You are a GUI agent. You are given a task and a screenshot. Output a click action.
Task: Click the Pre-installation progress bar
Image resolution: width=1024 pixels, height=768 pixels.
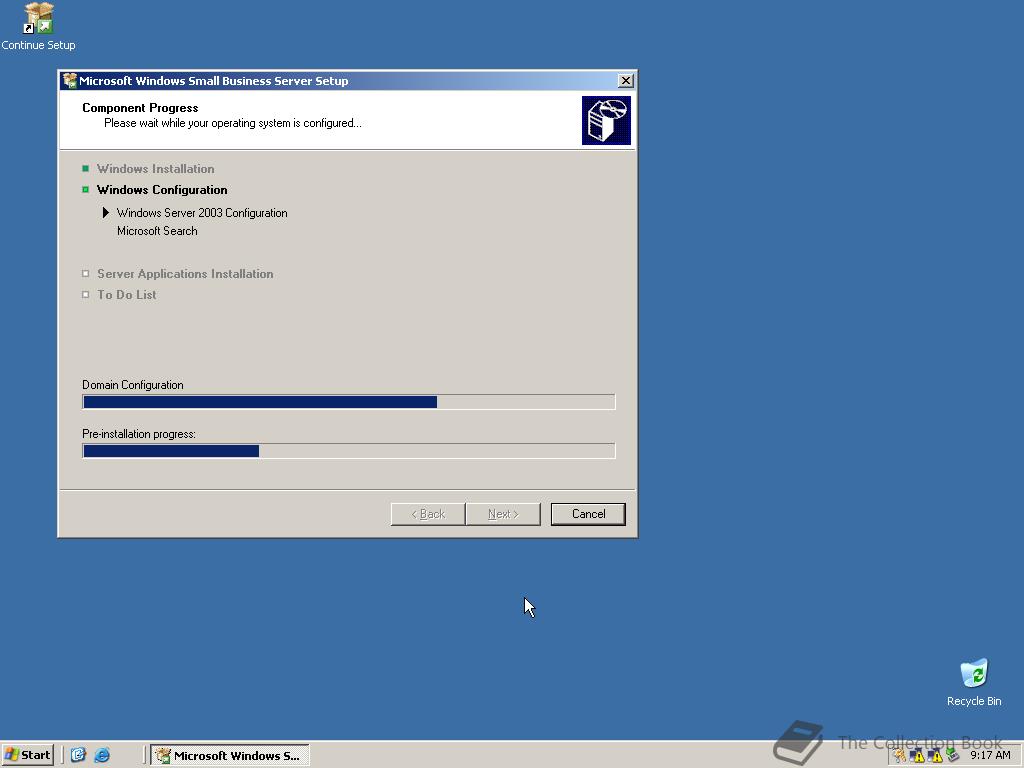[349, 451]
